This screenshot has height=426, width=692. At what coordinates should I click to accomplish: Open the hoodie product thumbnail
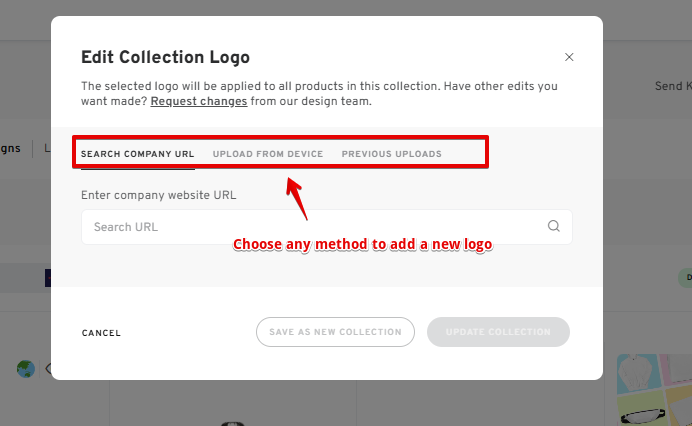tap(638, 371)
